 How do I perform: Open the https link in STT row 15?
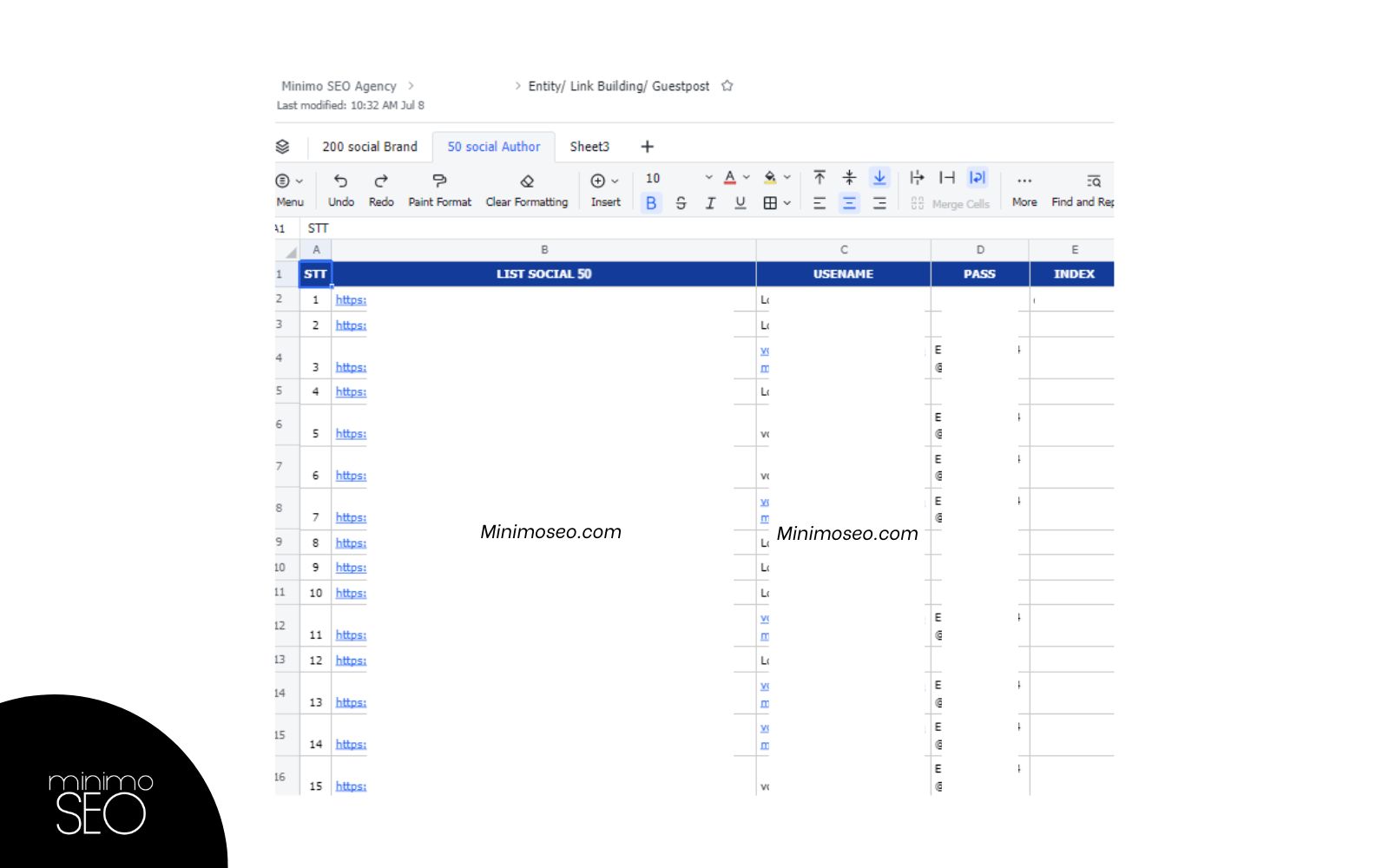351,786
